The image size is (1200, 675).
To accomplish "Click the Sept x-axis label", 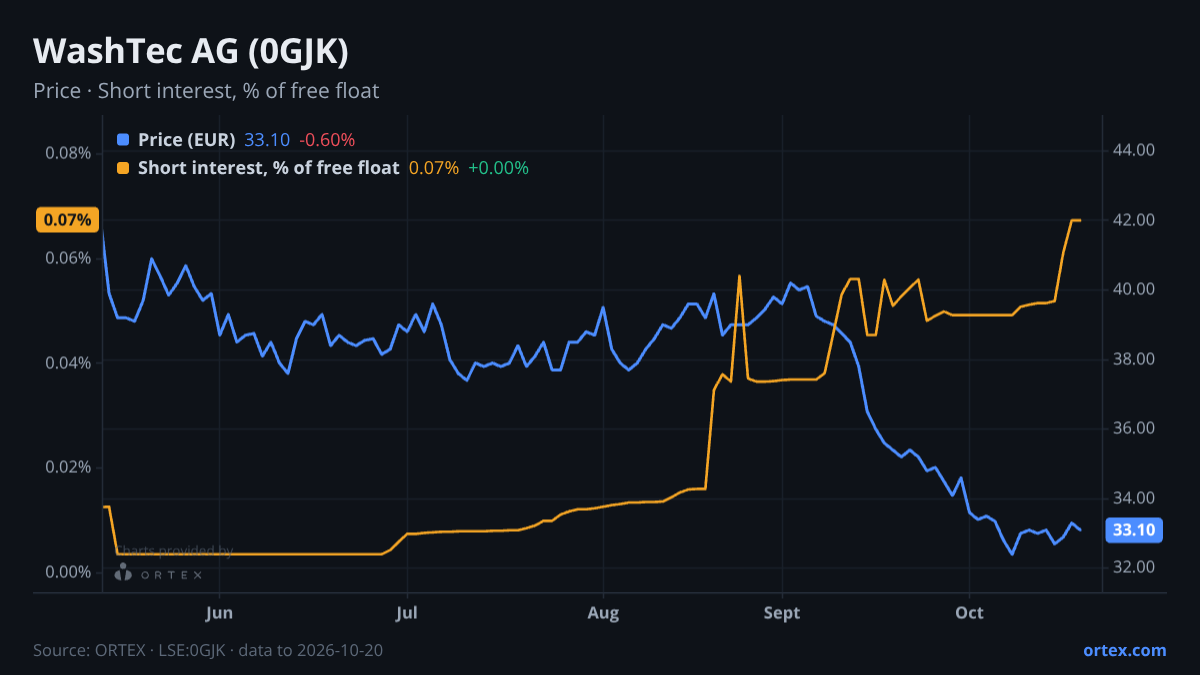I will pyautogui.click(x=782, y=612).
